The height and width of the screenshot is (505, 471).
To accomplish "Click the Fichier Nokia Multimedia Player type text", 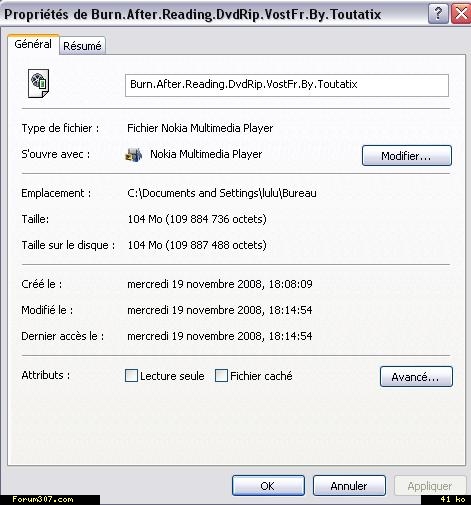I will tap(200, 128).
